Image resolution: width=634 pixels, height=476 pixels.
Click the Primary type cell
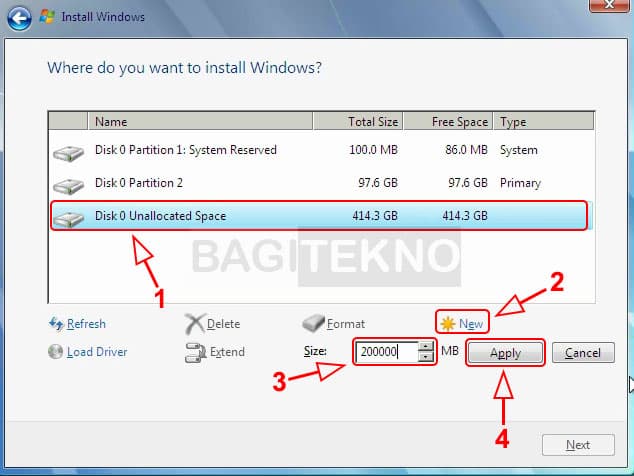click(x=520, y=183)
